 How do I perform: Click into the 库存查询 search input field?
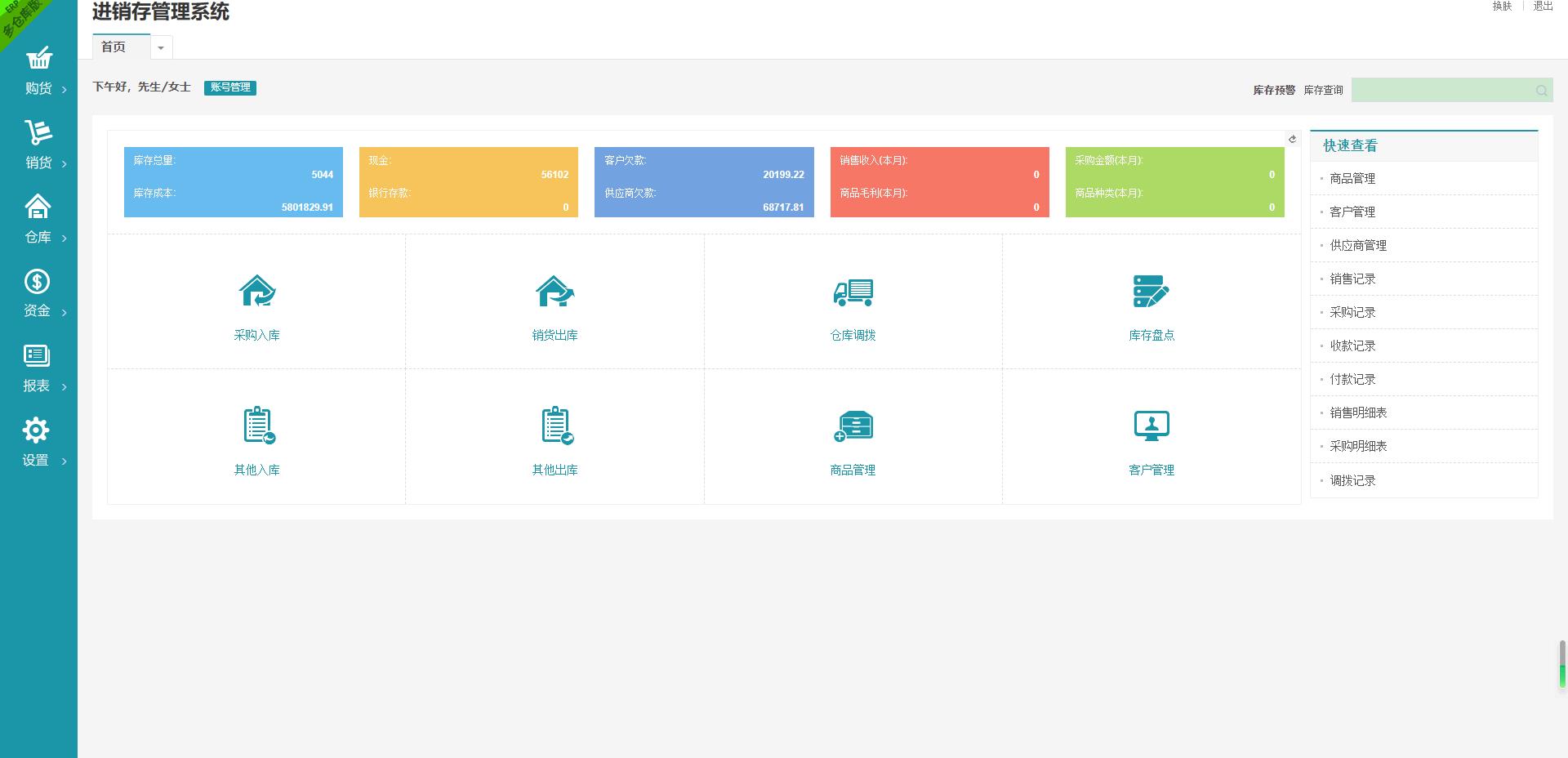click(1441, 90)
